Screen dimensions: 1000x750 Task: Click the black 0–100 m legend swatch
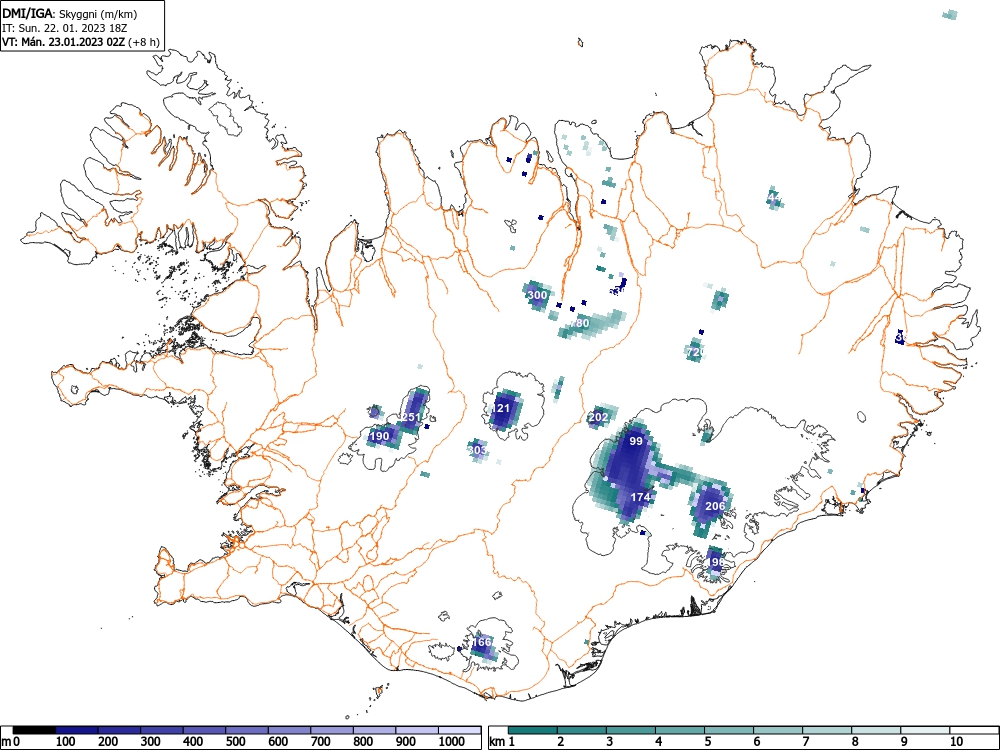click(34, 730)
